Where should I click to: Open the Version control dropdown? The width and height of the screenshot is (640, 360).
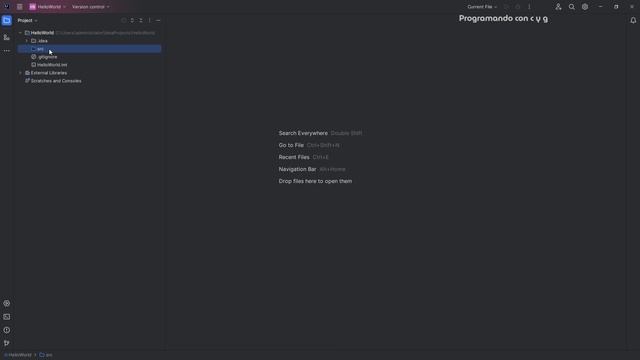(x=91, y=7)
